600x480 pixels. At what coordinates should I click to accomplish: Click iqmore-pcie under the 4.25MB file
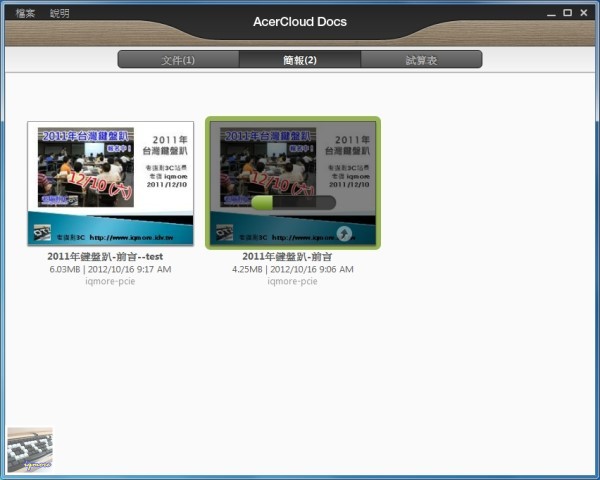pos(292,281)
